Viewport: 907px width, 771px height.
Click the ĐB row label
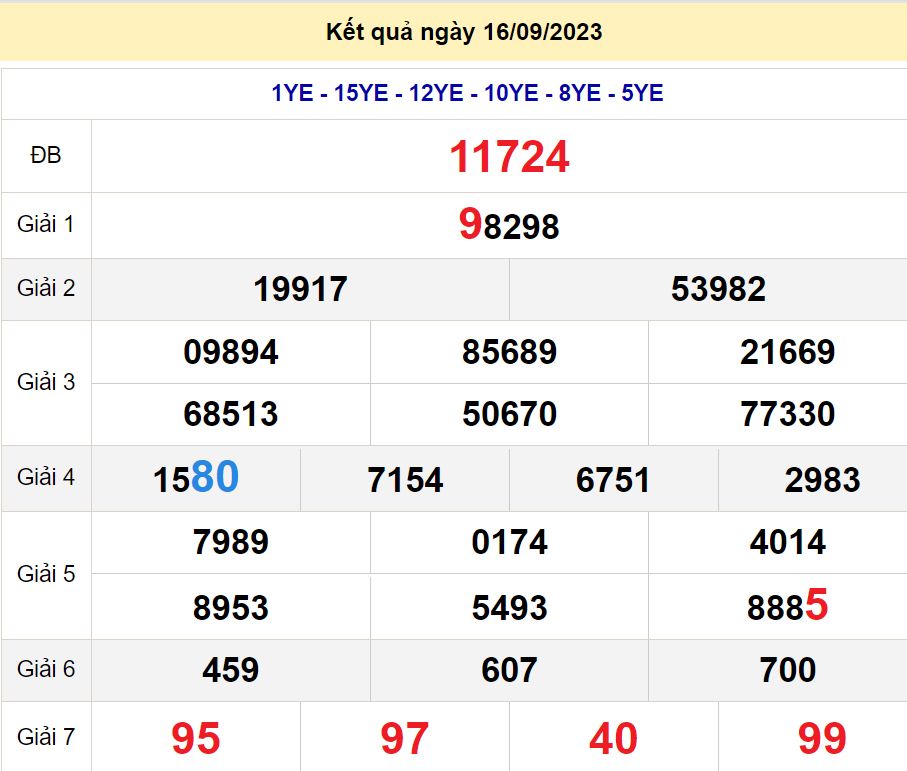click(46, 155)
